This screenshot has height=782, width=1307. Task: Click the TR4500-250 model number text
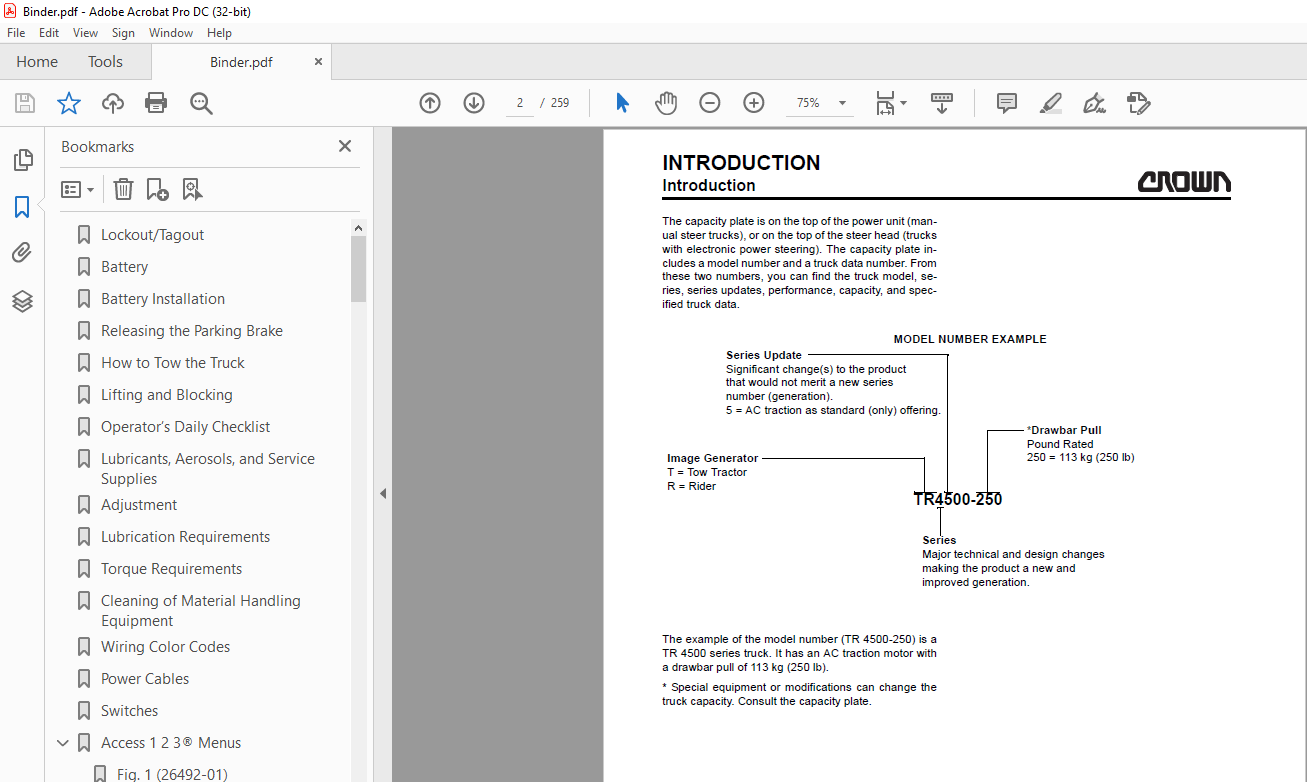coord(958,499)
